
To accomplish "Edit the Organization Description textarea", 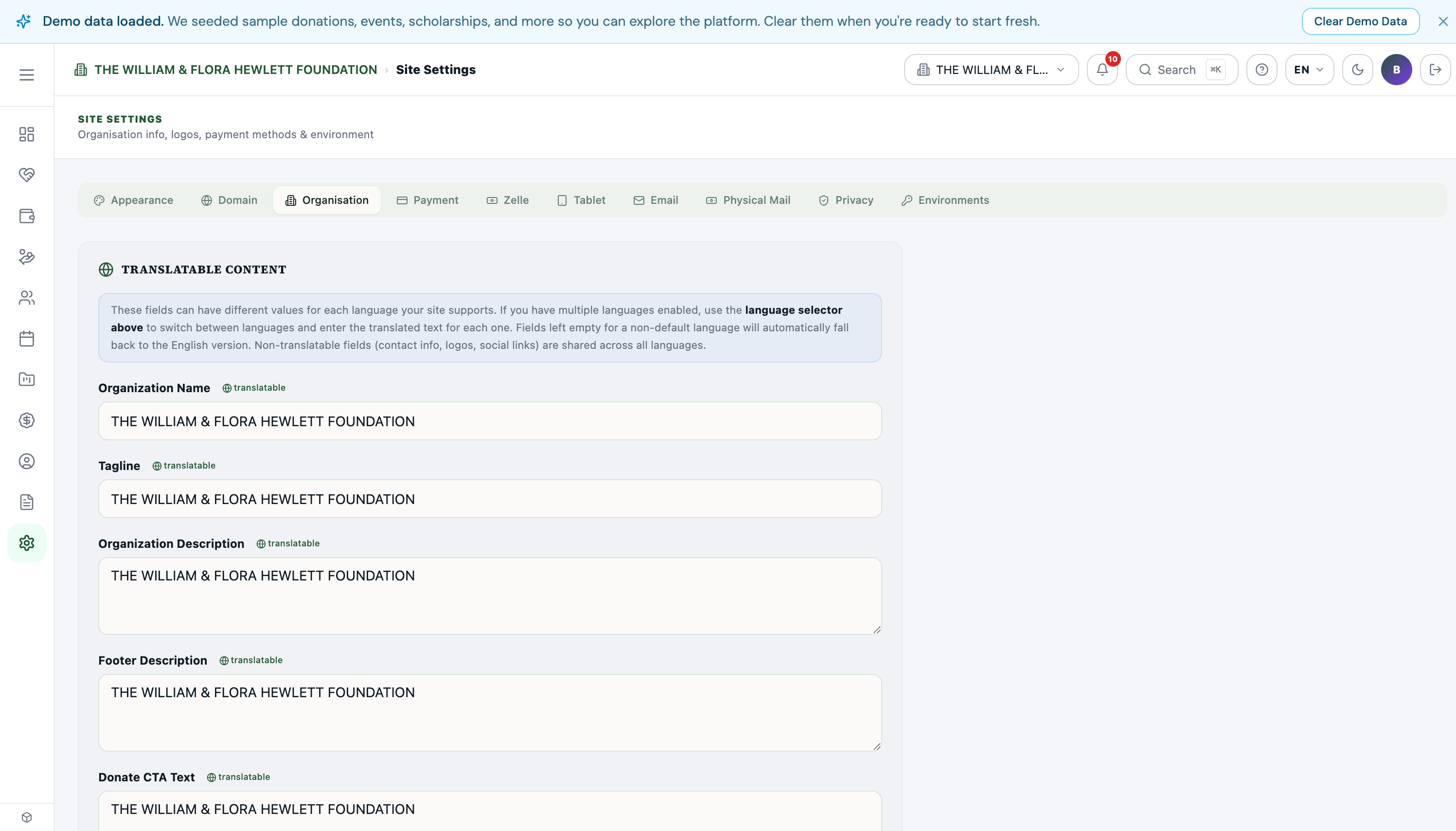I will pyautogui.click(x=490, y=596).
